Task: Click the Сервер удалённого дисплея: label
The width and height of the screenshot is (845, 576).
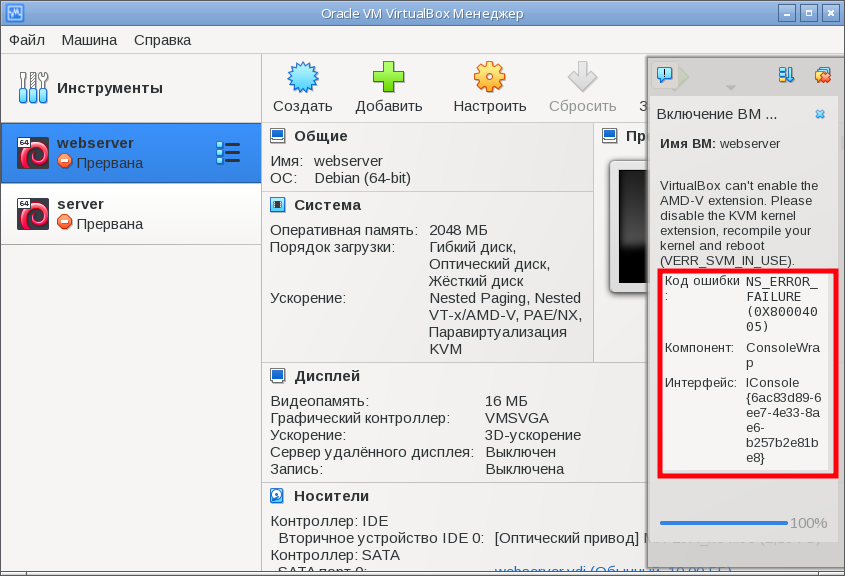Action: click(x=372, y=452)
